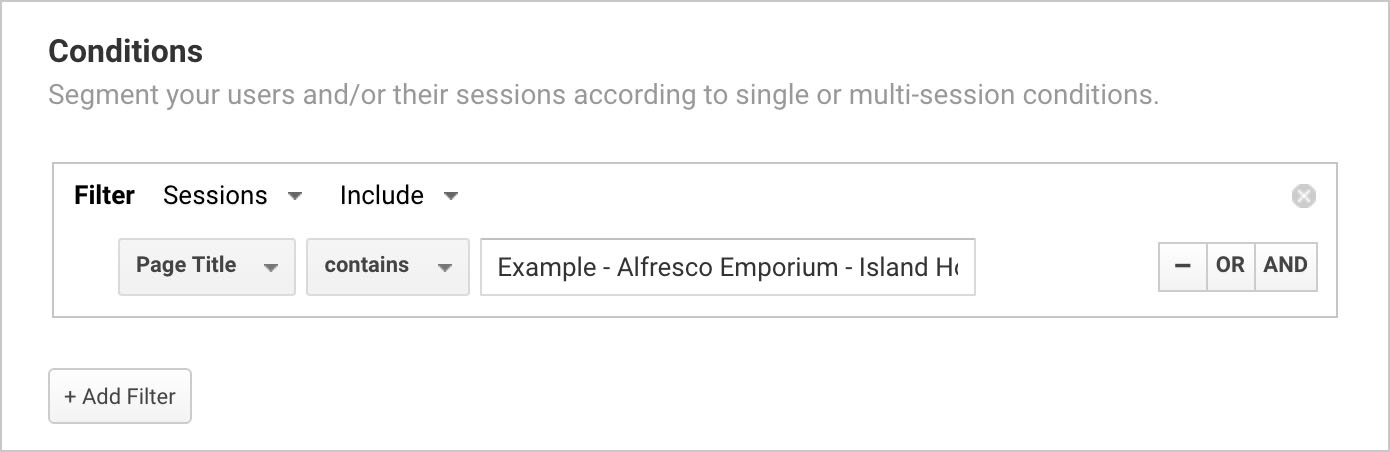Viewport: 1390px width, 452px height.
Task: Click the arrow beside Include
Action: point(451,196)
